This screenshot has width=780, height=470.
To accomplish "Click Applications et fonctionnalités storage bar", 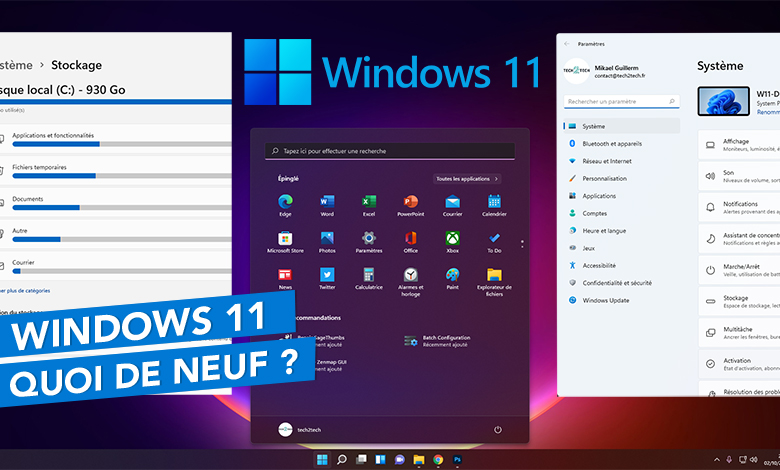I will coord(122,144).
